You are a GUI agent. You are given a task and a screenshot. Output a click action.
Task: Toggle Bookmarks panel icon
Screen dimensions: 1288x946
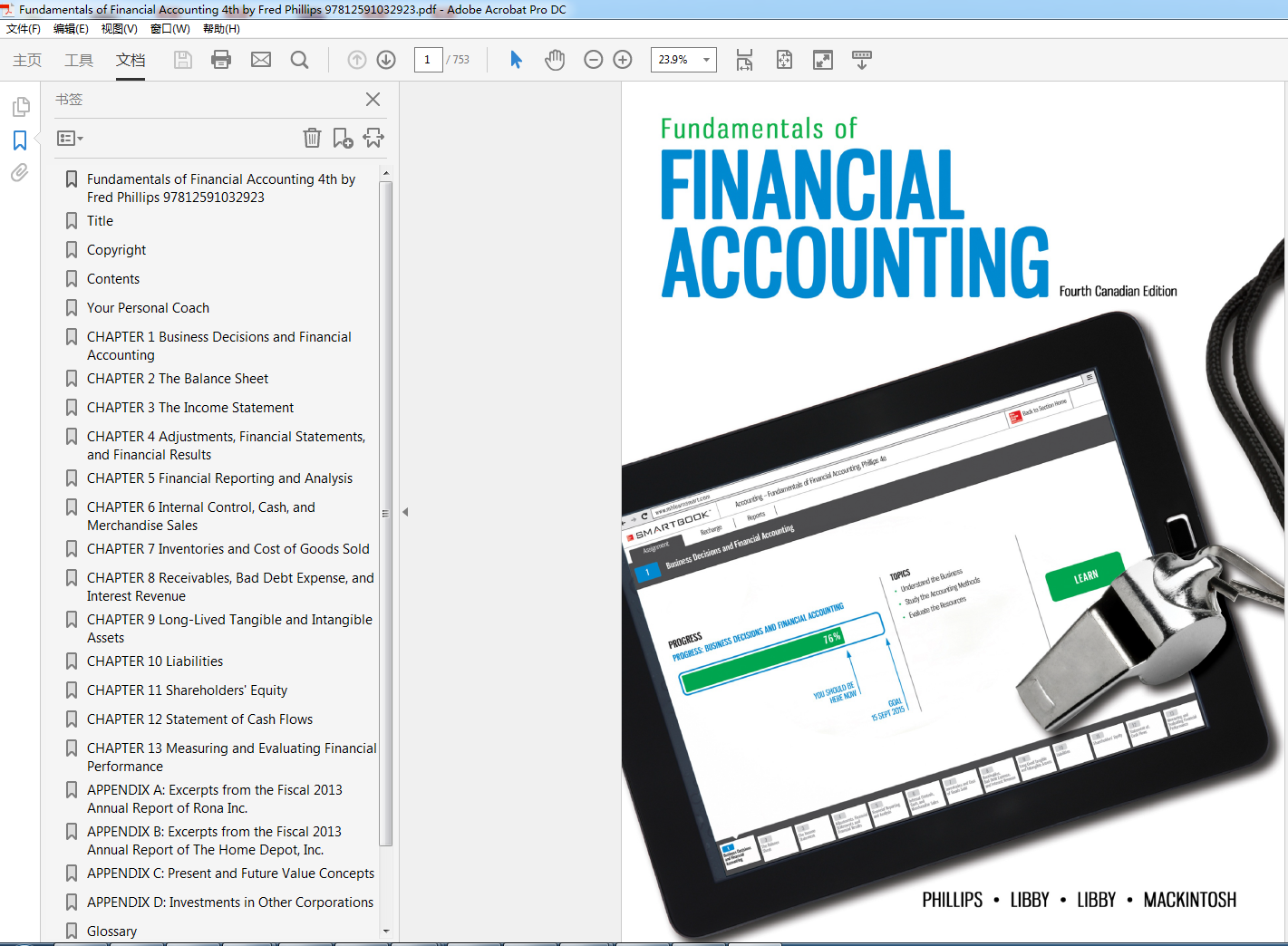[20, 140]
